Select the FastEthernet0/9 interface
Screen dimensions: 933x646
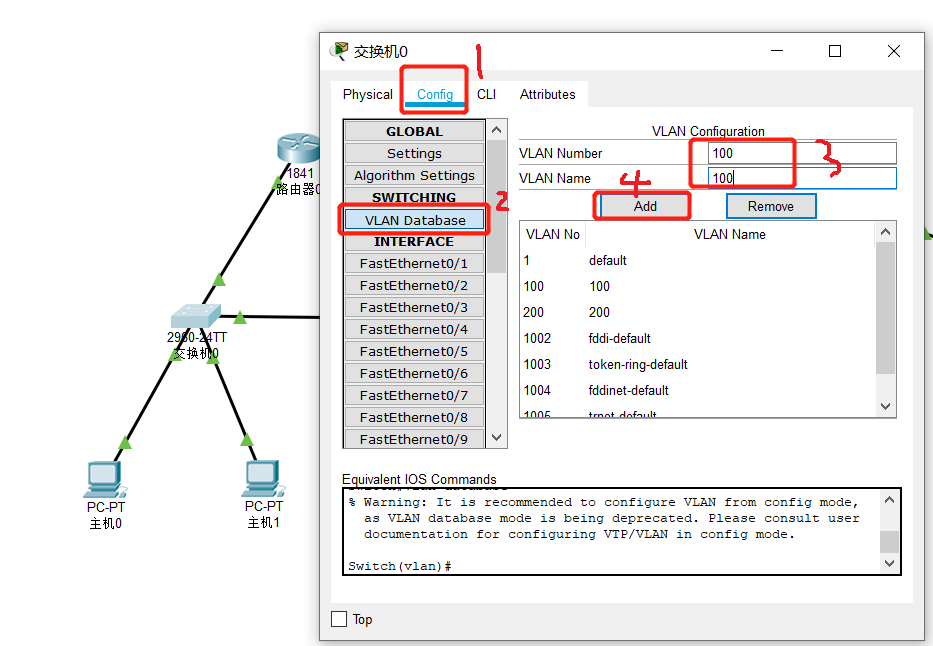click(413, 439)
